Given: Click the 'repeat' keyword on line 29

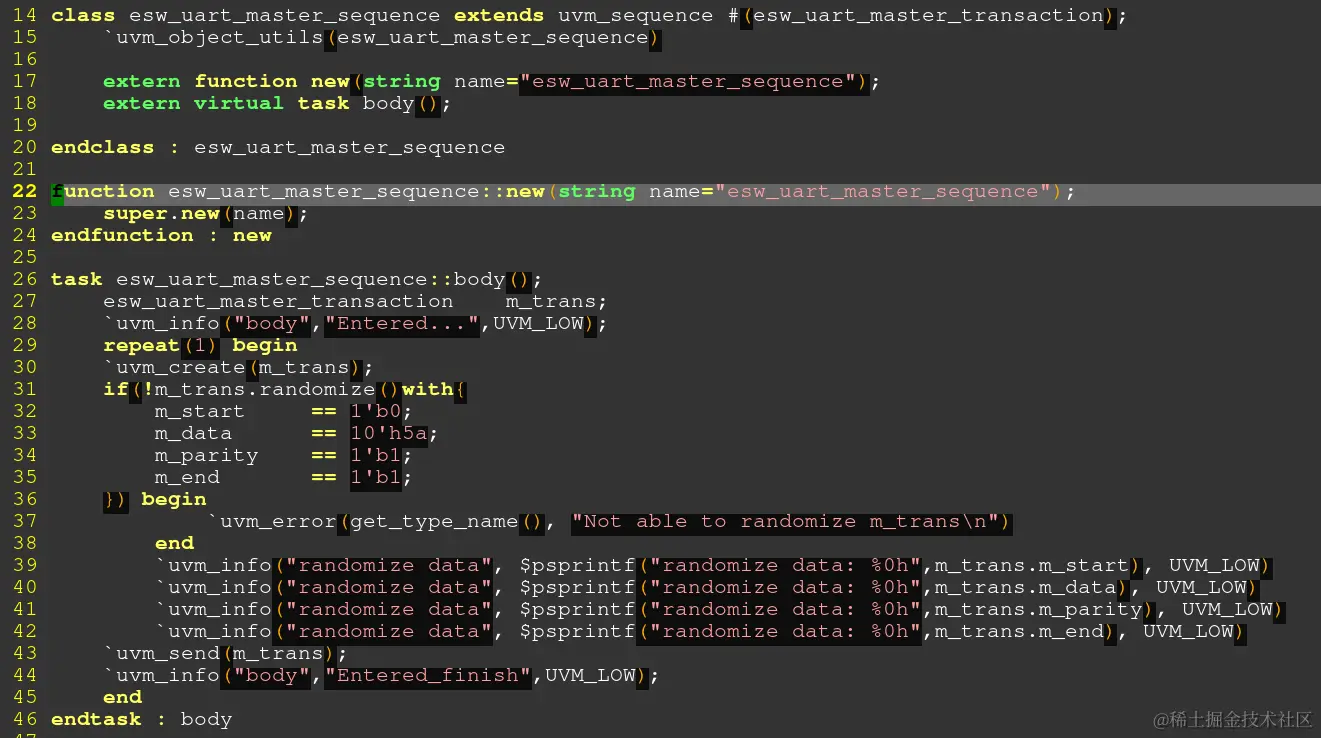Looking at the screenshot, I should [x=142, y=346].
